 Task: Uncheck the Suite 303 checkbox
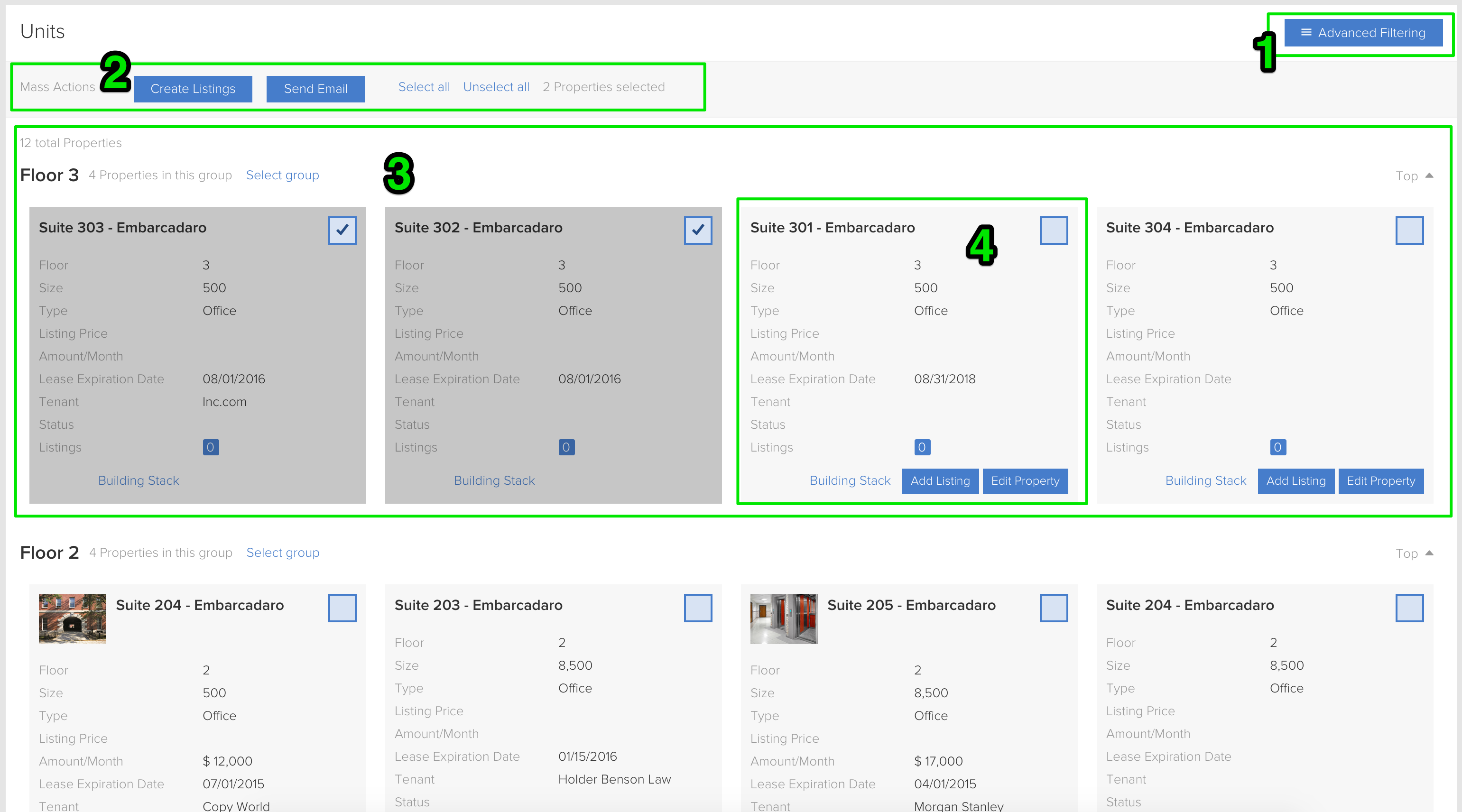342,230
